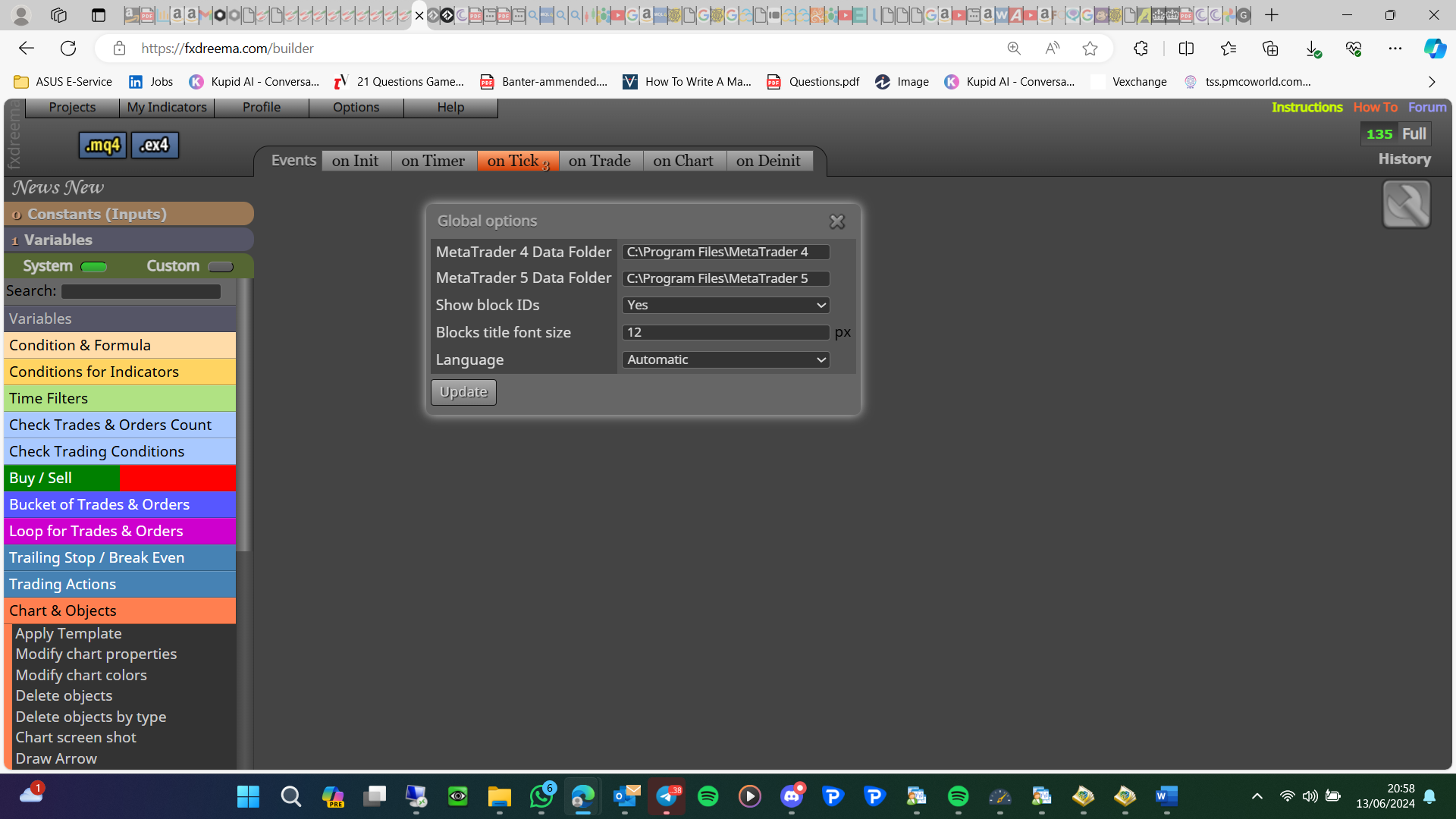Image resolution: width=1456 pixels, height=819 pixels.
Task: Expand Trailing Stop / Break Even category
Action: pos(120,557)
